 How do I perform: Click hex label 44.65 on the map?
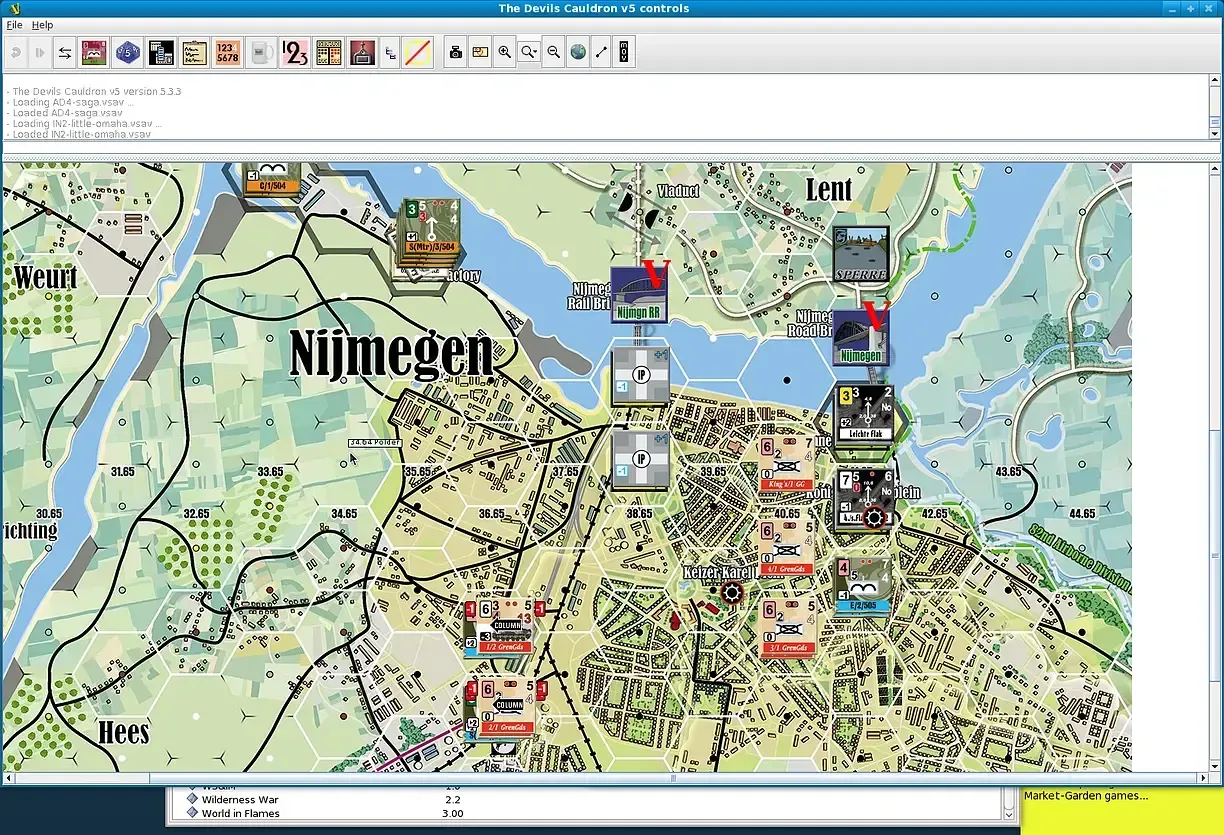[x=1082, y=513]
